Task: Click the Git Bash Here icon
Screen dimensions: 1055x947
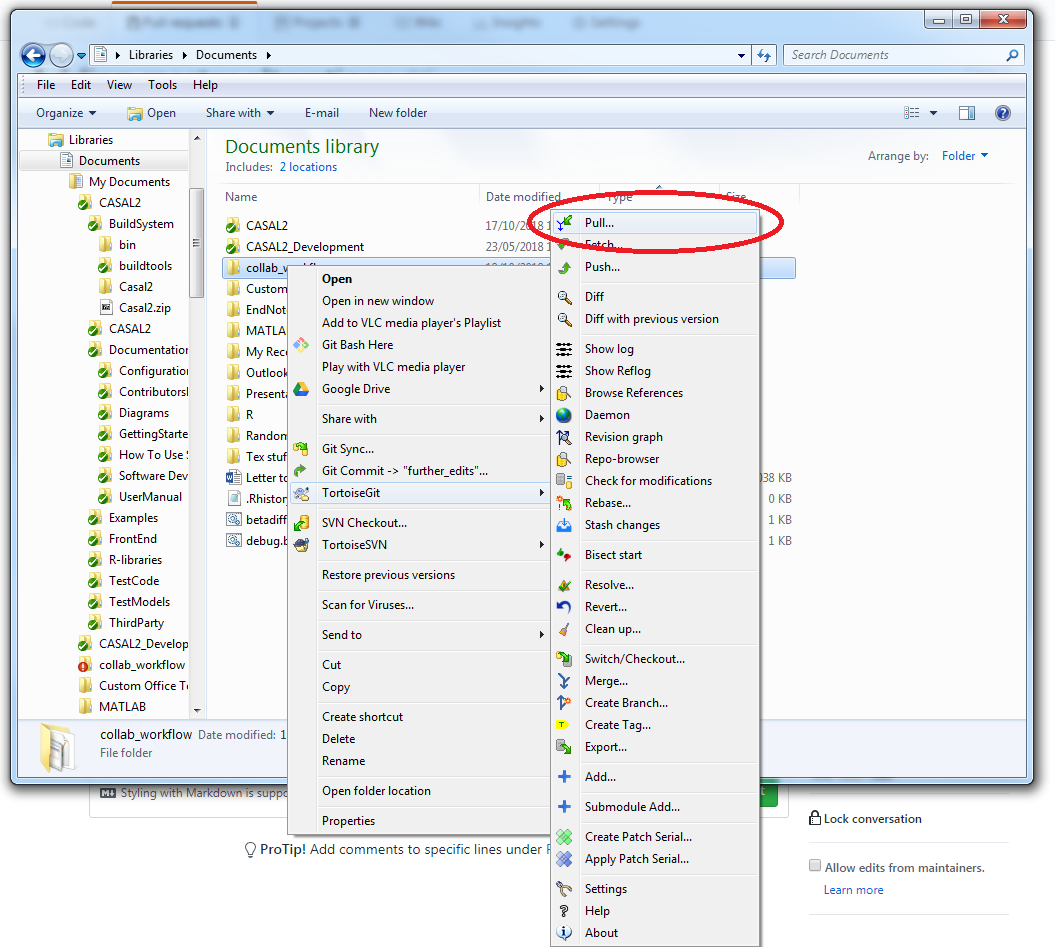Action: click(x=301, y=345)
